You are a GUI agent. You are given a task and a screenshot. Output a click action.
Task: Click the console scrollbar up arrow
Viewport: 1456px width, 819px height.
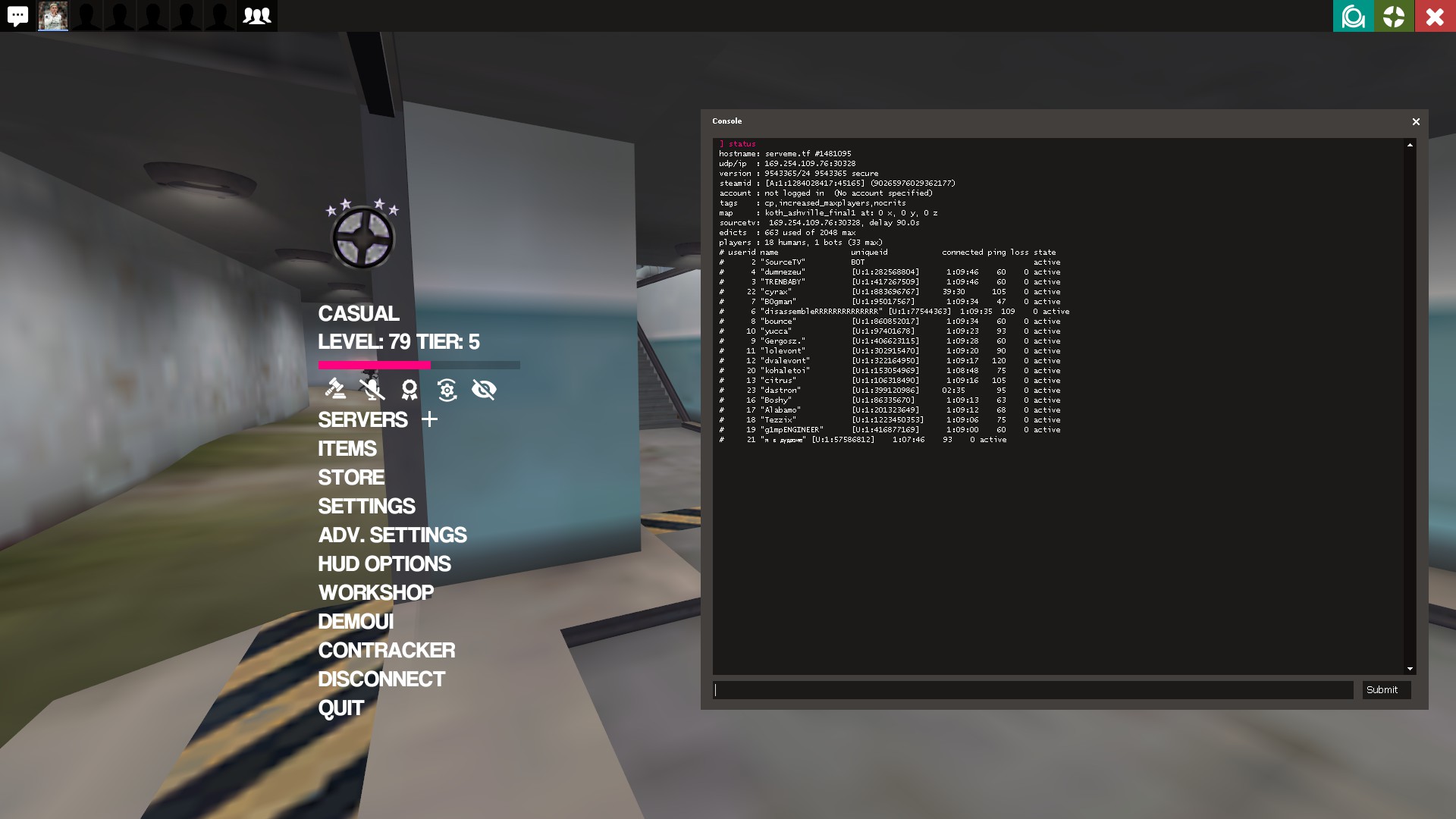tap(1410, 144)
